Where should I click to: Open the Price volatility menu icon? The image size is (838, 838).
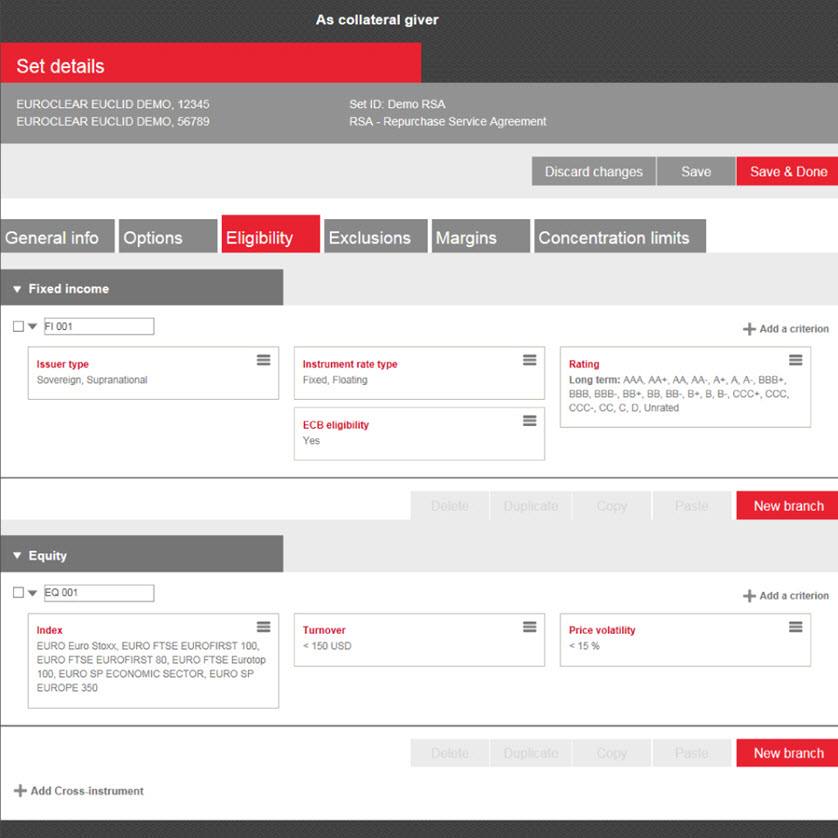(796, 626)
